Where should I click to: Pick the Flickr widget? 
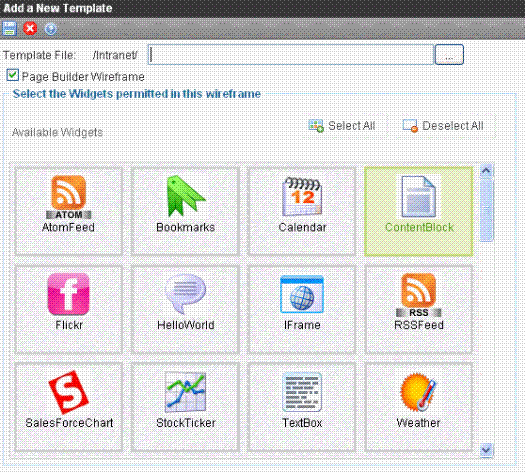click(x=68, y=309)
